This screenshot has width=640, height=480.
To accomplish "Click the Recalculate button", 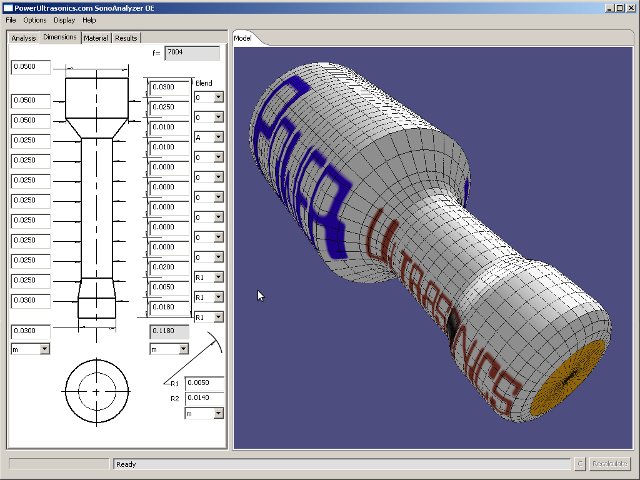I will pyautogui.click(x=609, y=464).
